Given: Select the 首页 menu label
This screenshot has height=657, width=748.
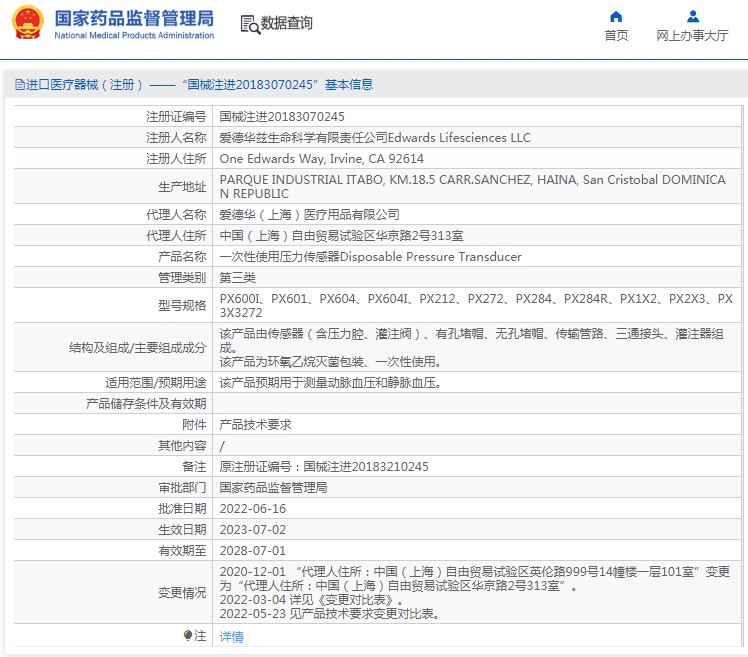Looking at the screenshot, I should tap(616, 35).
